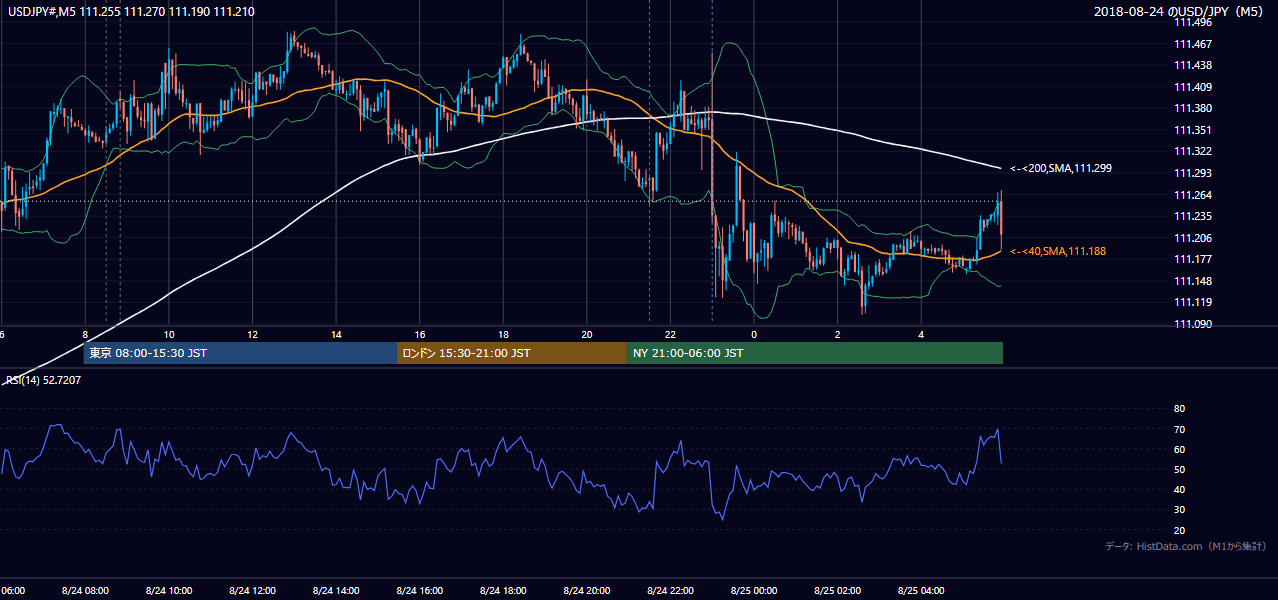Click hour marker 22 under the price chart

[x=670, y=335]
